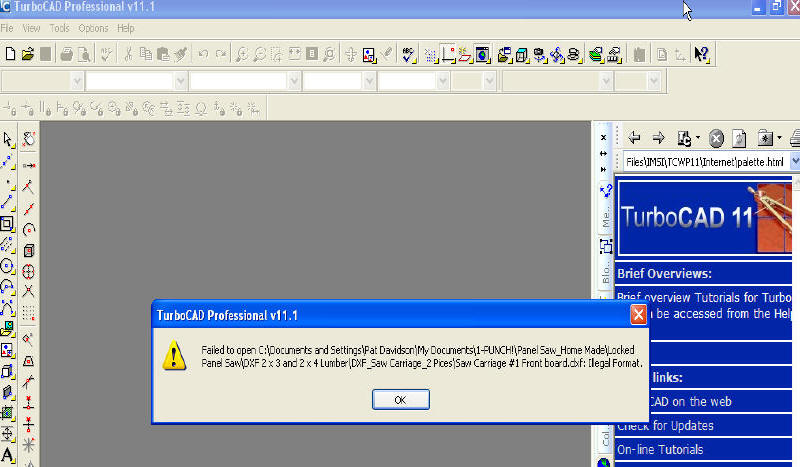Expand the last property bar dropdown

pos(654,81)
